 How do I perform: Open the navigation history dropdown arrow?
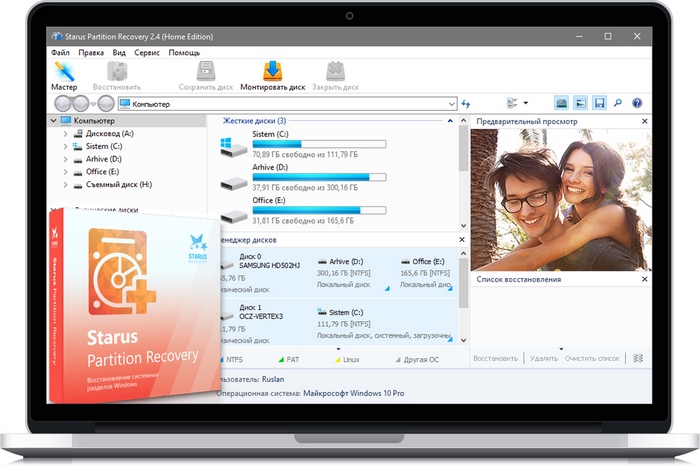[x=93, y=104]
